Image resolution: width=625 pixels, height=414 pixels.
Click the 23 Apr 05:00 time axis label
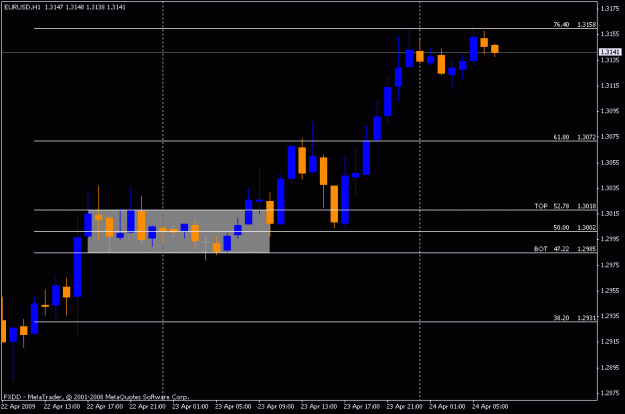[x=233, y=406]
